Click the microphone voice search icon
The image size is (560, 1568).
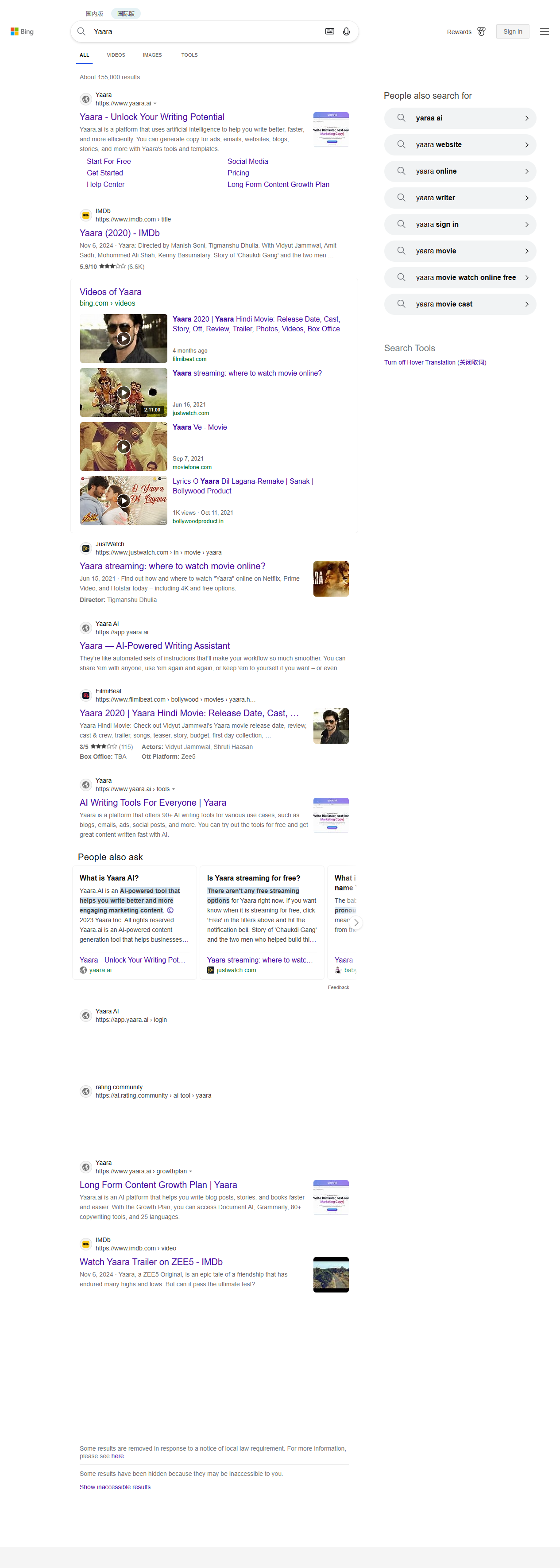coord(346,31)
